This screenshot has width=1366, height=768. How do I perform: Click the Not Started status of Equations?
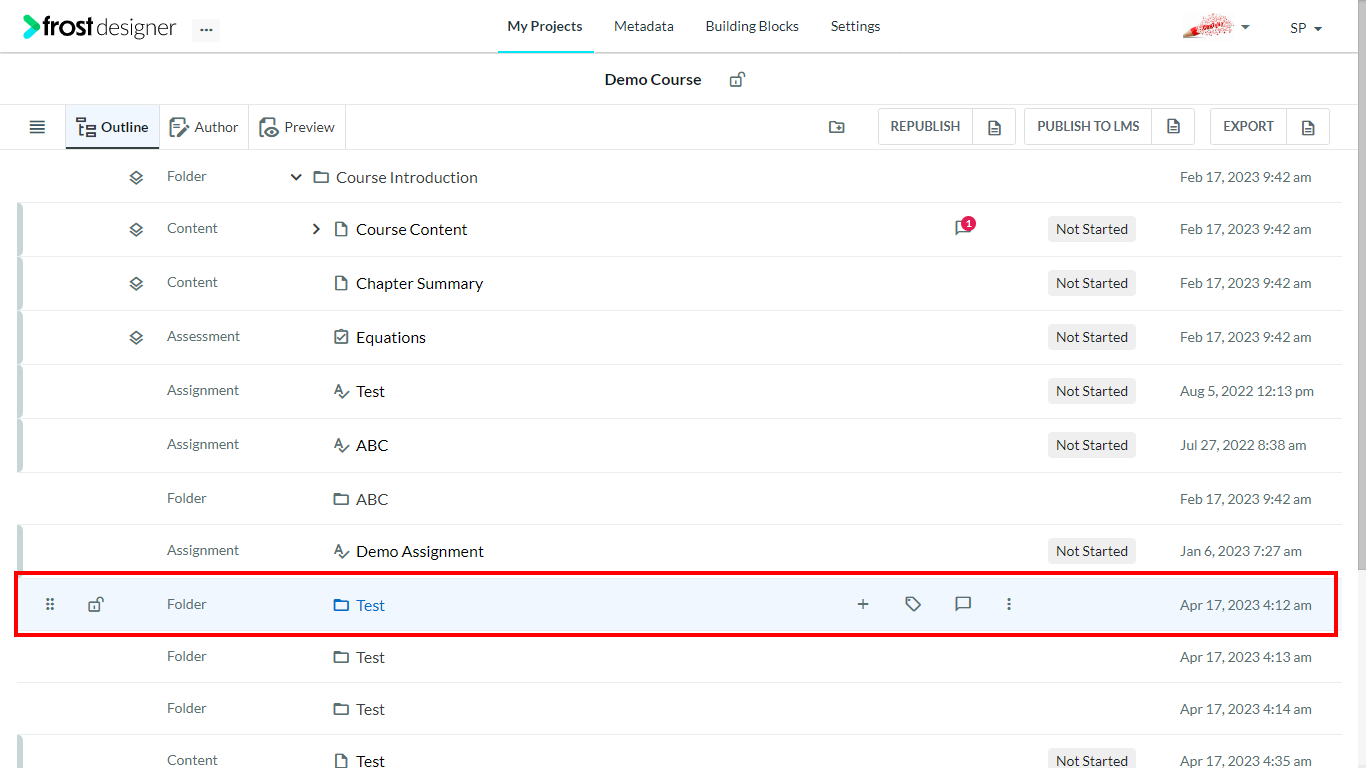click(x=1092, y=337)
